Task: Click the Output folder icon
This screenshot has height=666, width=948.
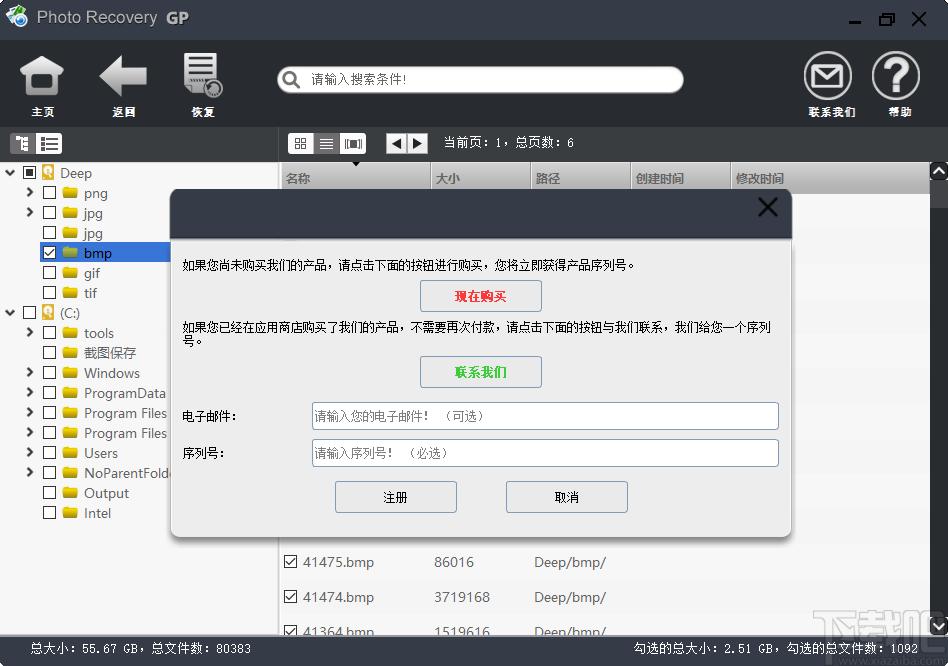Action: (70, 493)
